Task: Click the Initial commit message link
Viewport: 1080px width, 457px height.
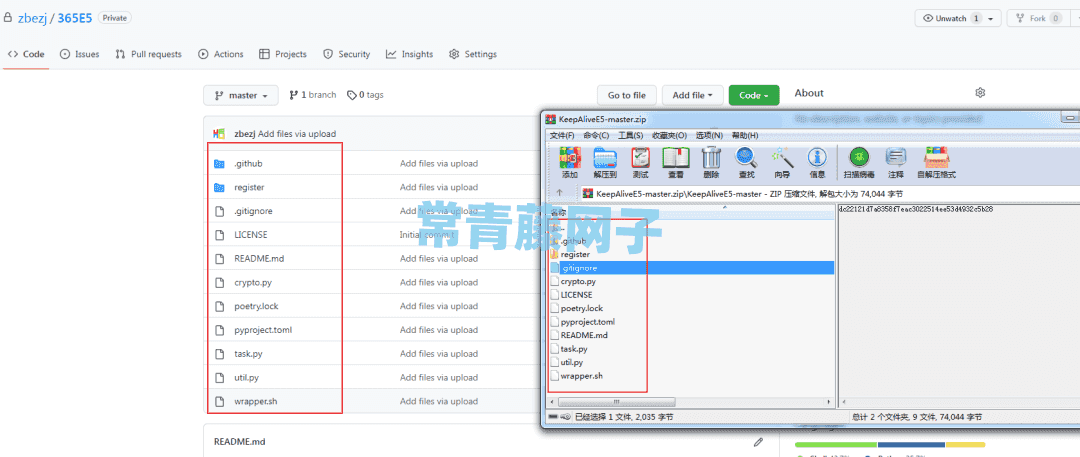Action: (x=427, y=235)
